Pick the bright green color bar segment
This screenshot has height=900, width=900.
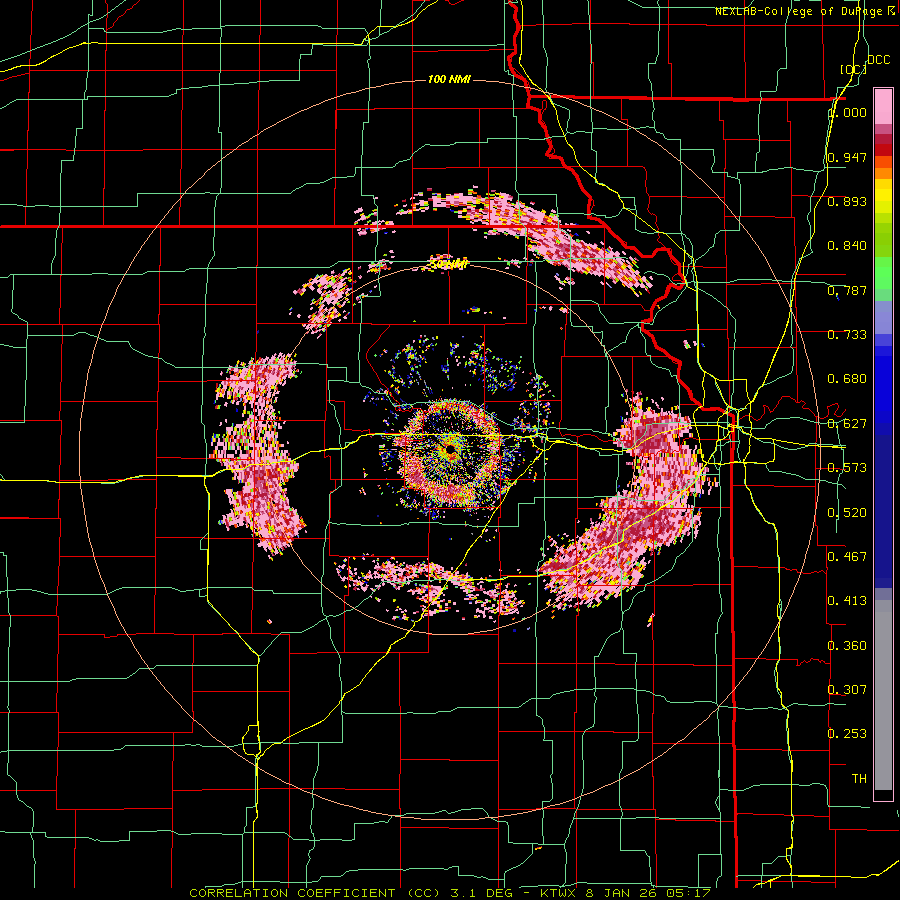click(883, 273)
